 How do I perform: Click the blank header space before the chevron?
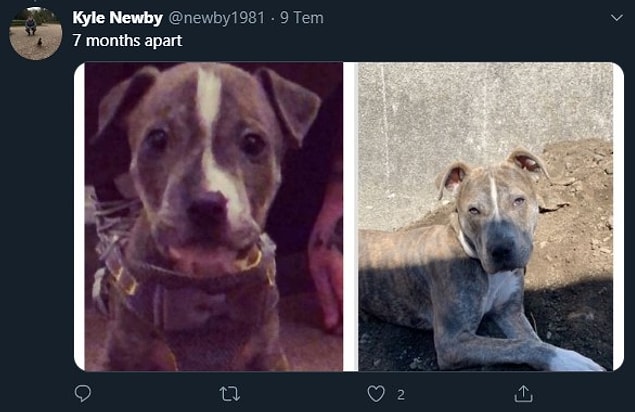(466, 18)
